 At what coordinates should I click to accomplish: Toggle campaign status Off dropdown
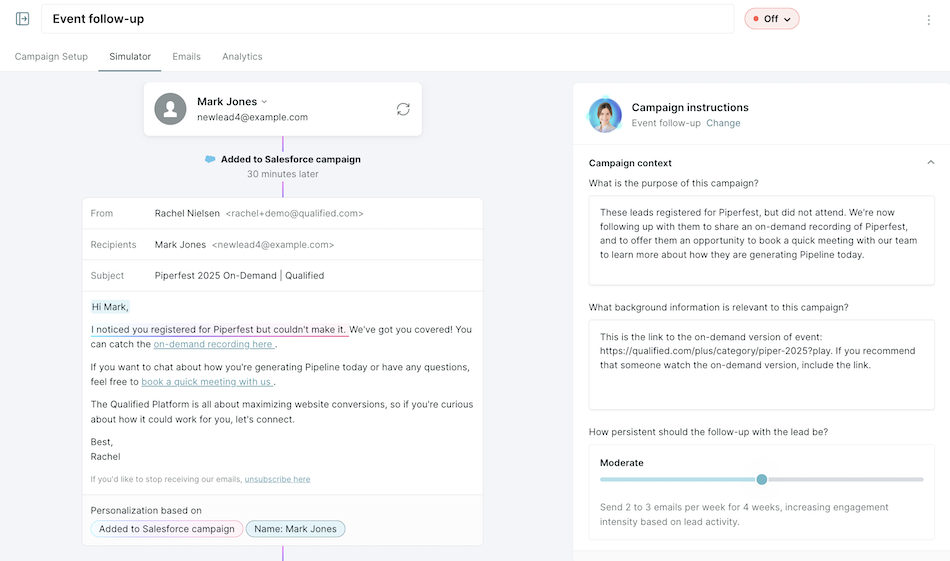[771, 19]
